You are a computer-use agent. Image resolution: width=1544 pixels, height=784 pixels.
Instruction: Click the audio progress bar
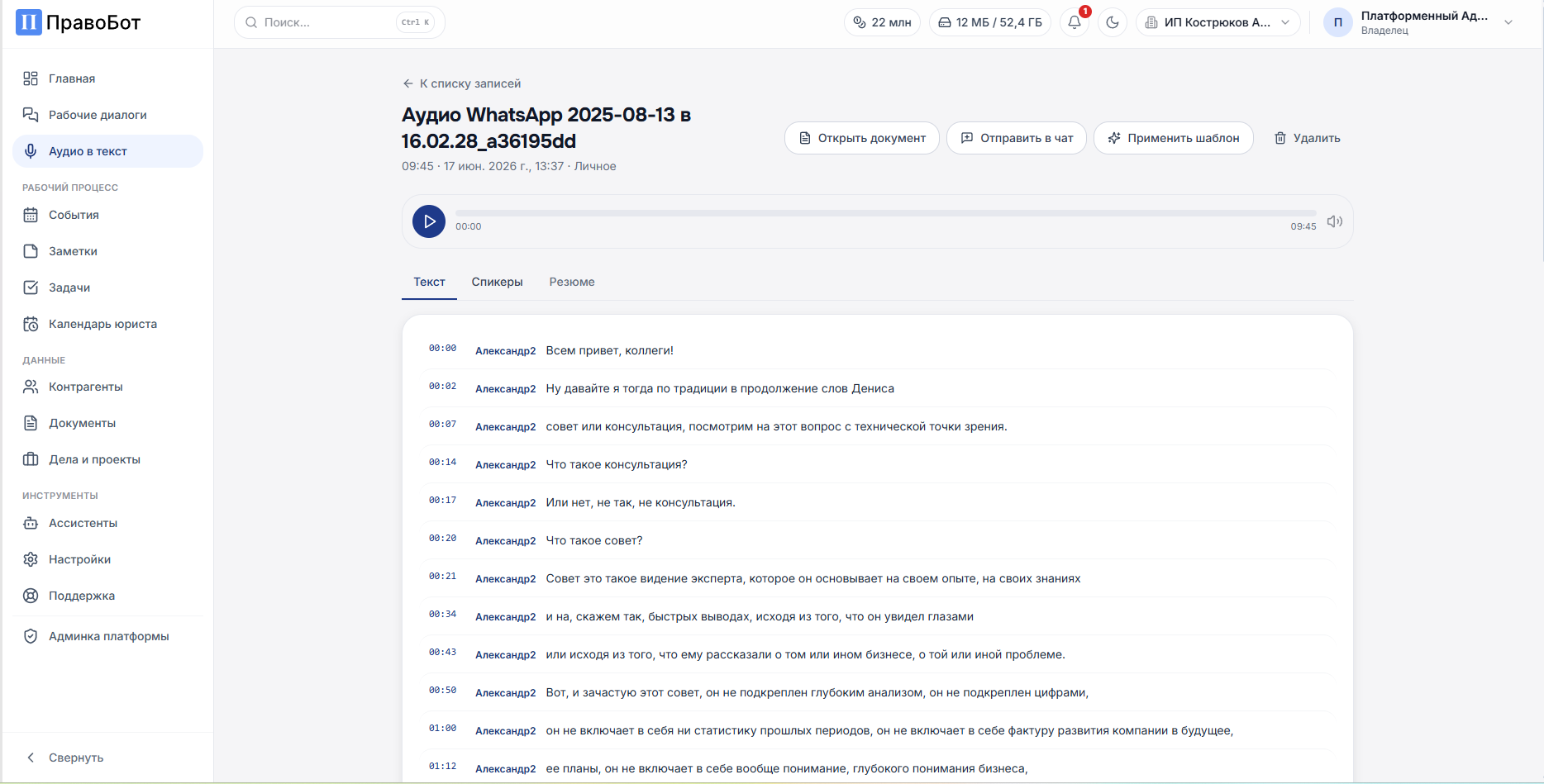pyautogui.click(x=885, y=213)
